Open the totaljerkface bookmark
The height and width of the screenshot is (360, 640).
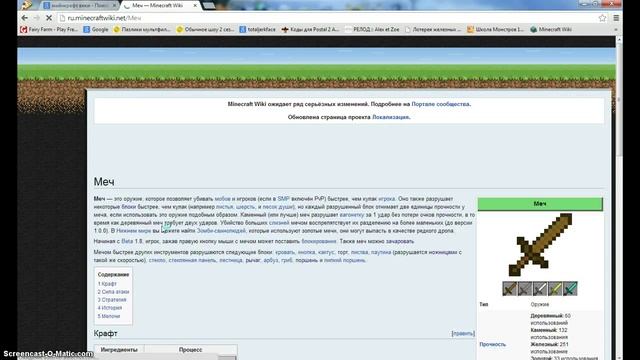(258, 29)
